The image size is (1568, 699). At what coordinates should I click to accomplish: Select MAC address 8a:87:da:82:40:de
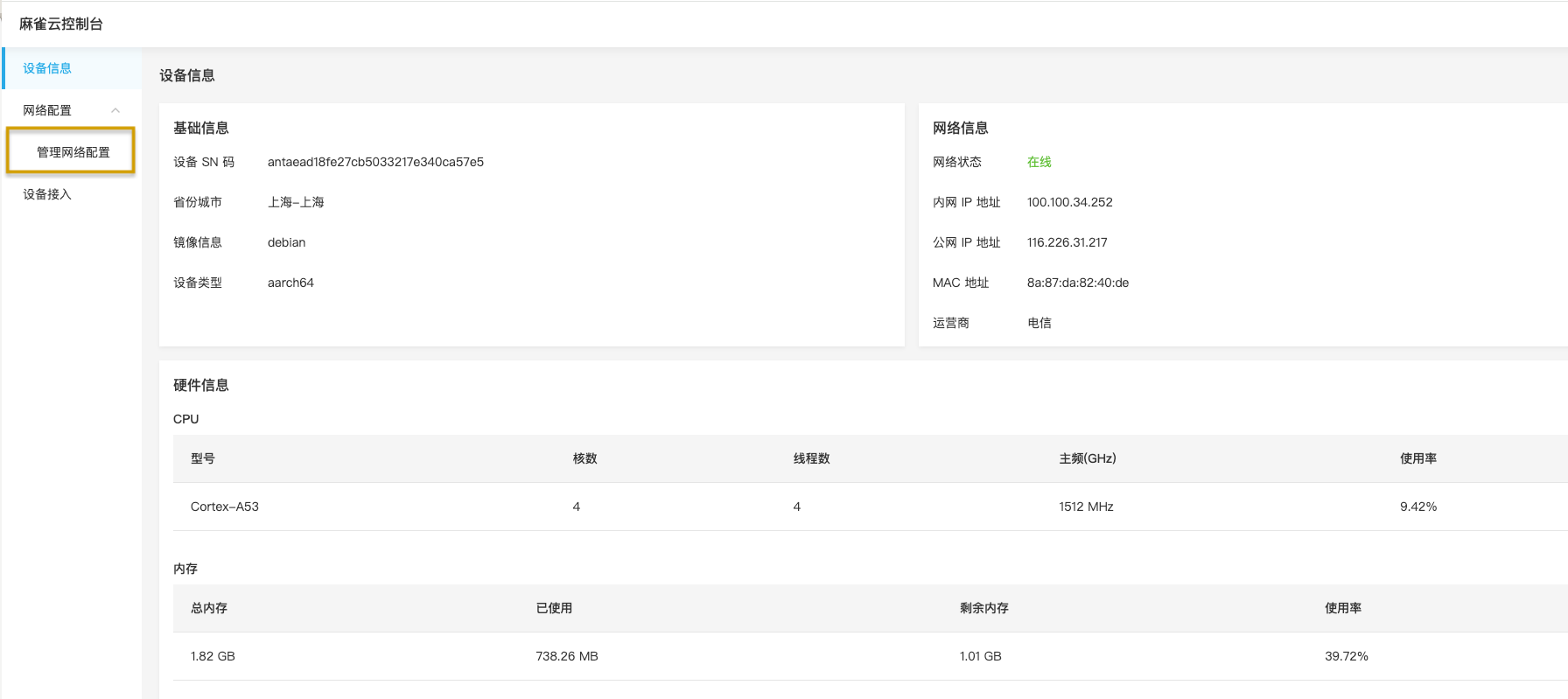click(x=1078, y=283)
